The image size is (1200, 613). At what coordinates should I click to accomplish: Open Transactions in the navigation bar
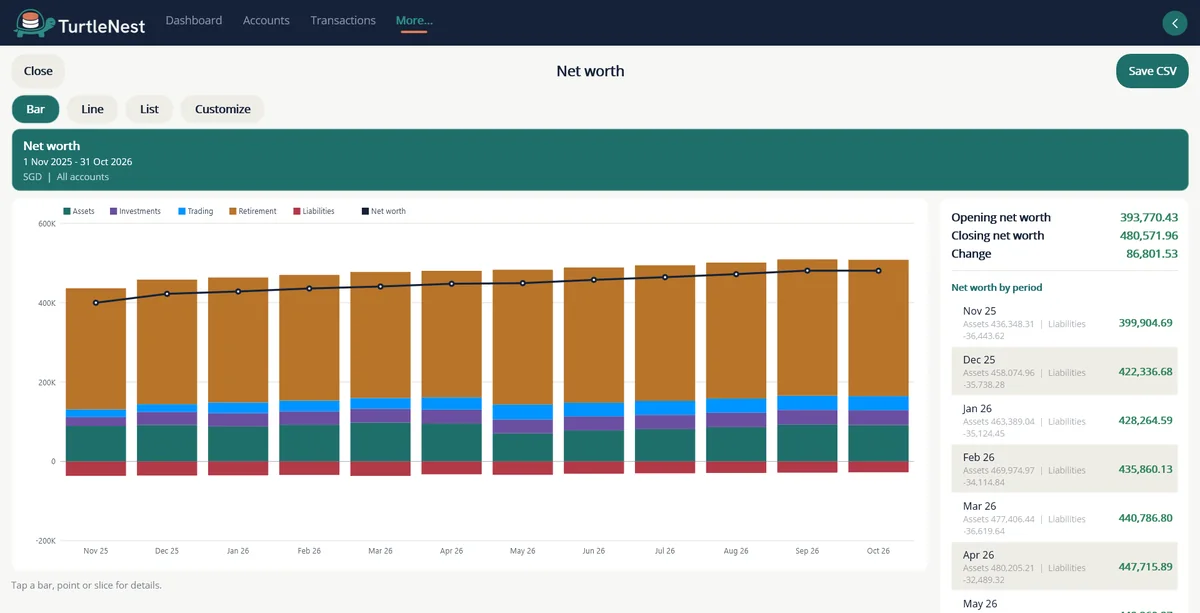pos(343,20)
